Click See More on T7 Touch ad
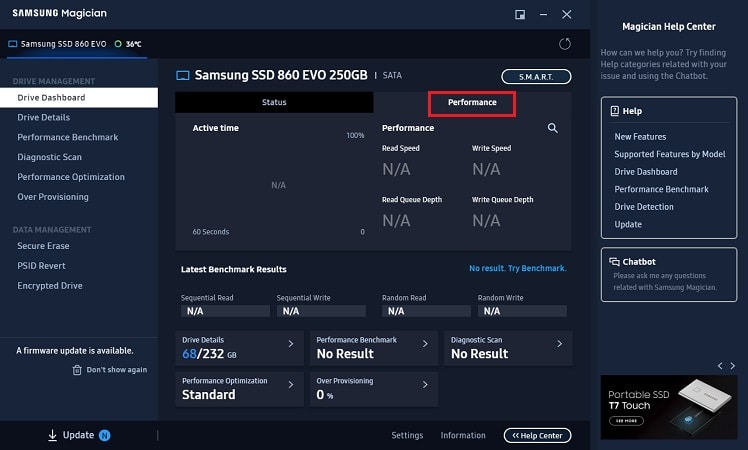The height and width of the screenshot is (450, 748). coord(626,421)
